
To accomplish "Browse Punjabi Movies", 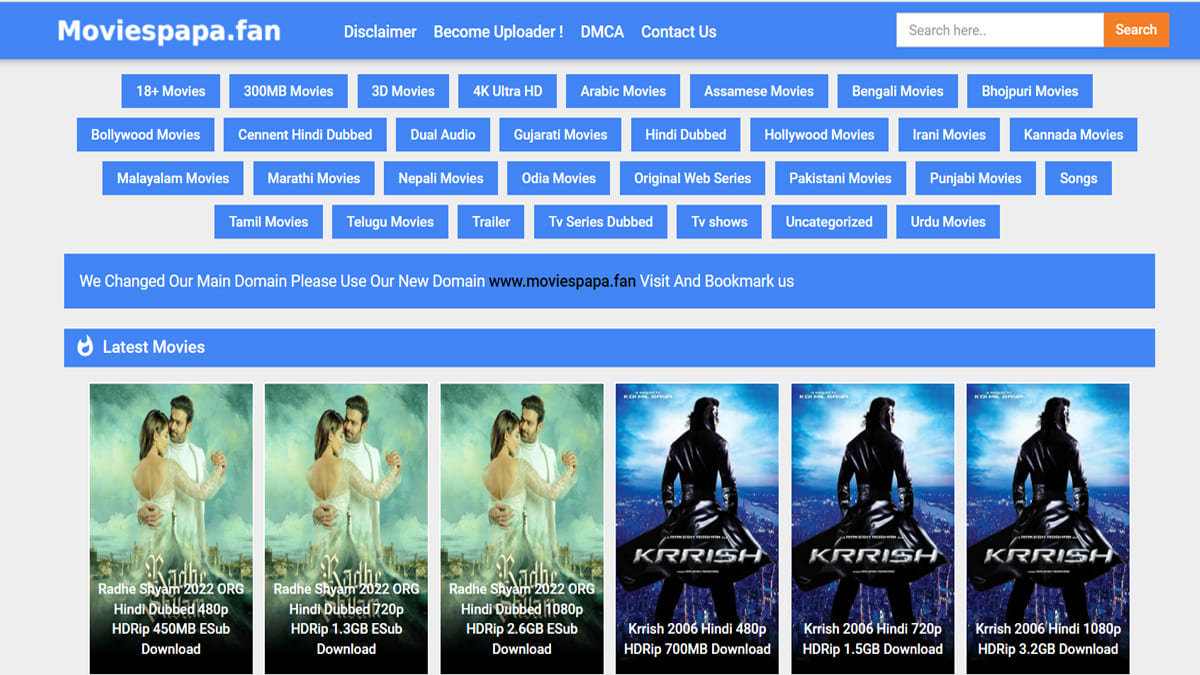I will pyautogui.click(x=976, y=179).
